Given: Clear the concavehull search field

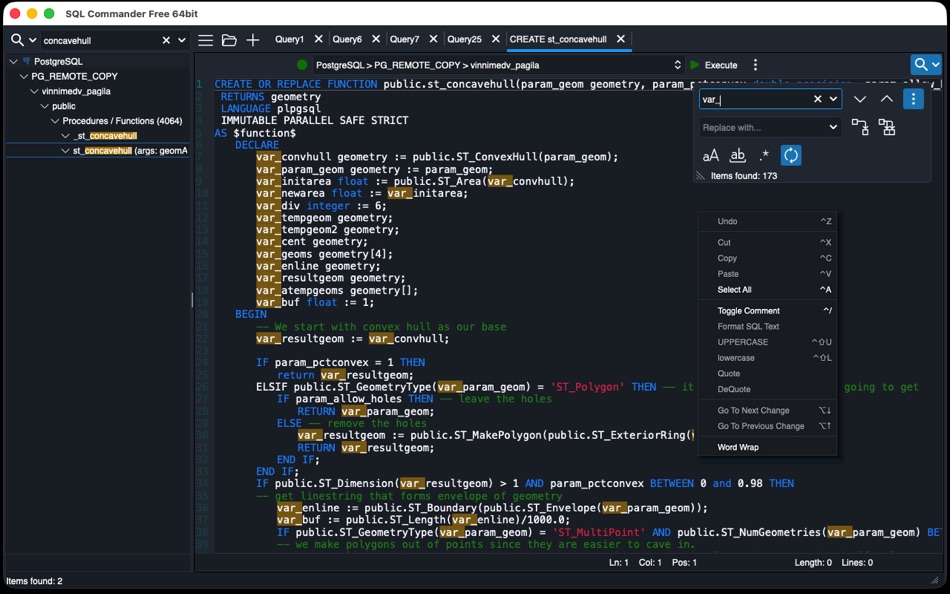Looking at the screenshot, I should pyautogui.click(x=166, y=41).
